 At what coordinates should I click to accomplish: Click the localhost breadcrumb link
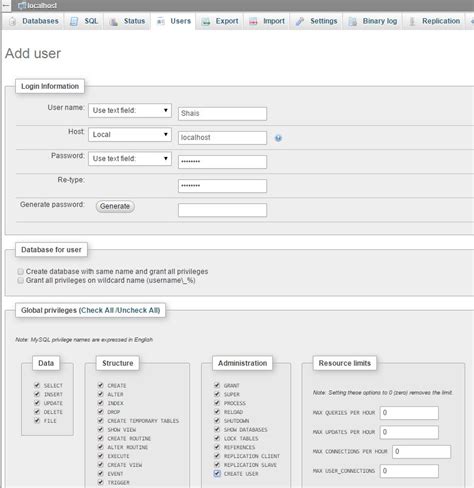click(x=42, y=6)
